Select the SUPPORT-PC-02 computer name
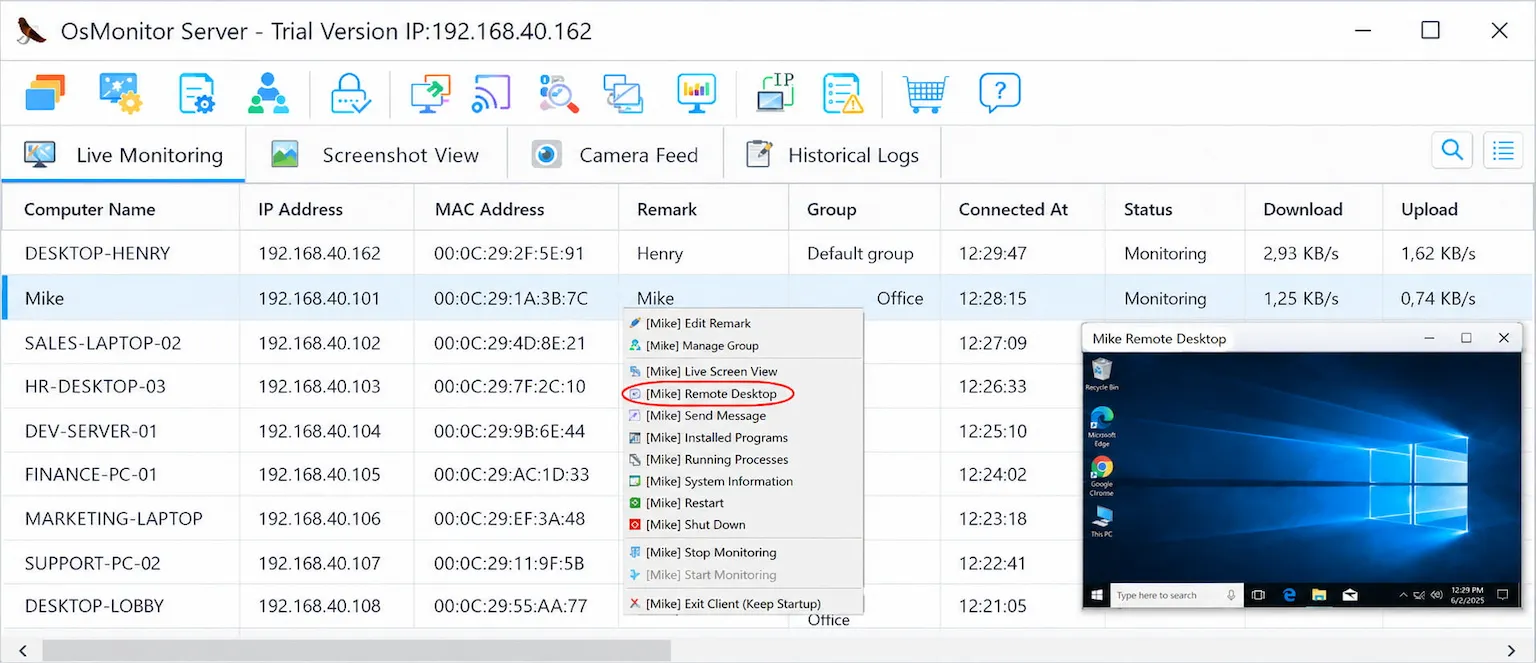1536x663 pixels. (x=92, y=563)
